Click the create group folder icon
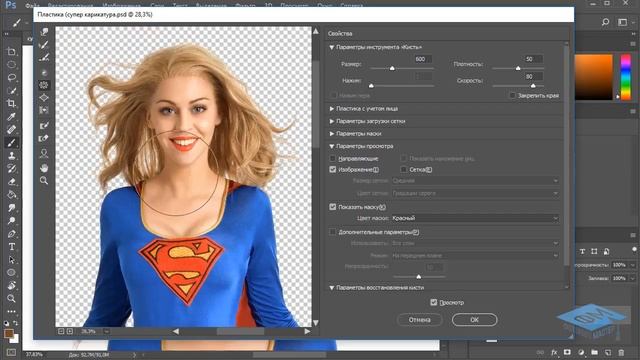The image size is (640, 360). pos(594,352)
